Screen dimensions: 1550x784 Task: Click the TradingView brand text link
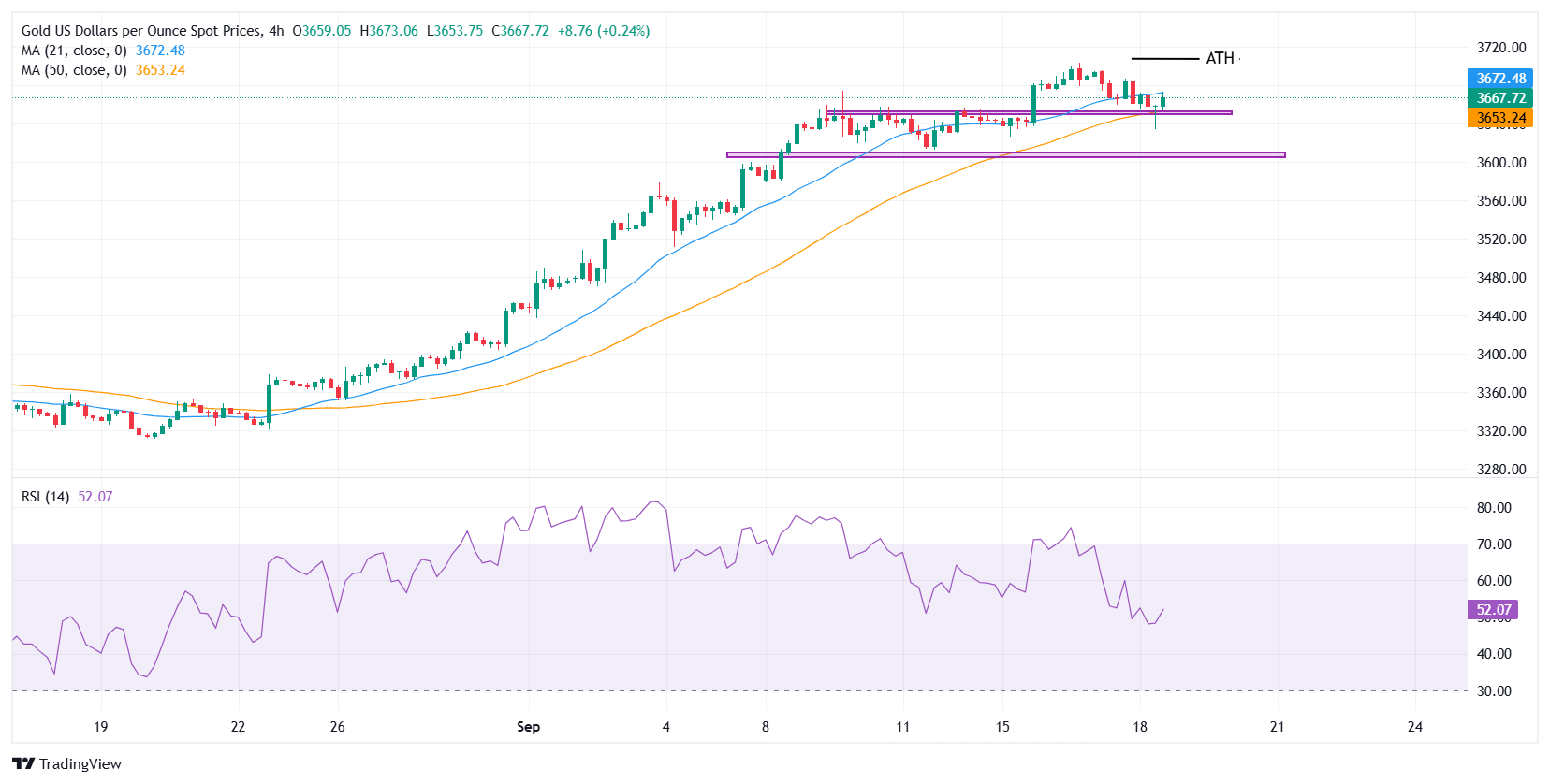click(x=80, y=763)
